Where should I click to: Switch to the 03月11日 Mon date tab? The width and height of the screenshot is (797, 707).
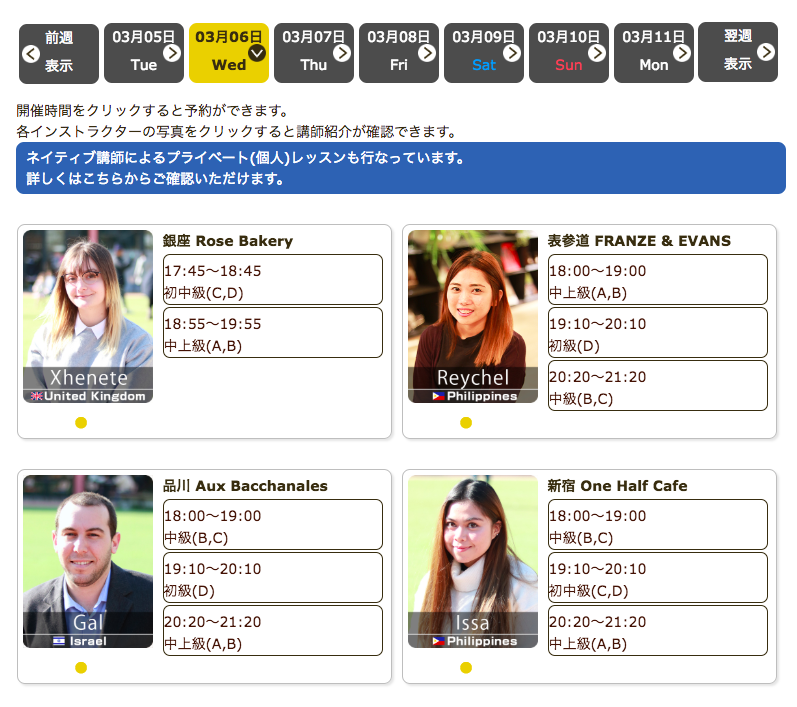653,52
